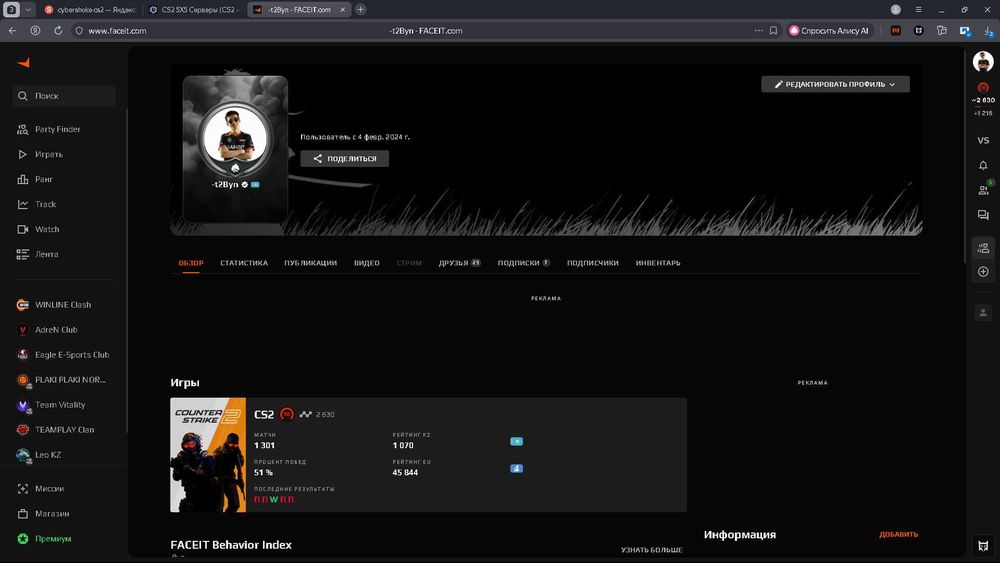Image resolution: width=1000 pixels, height=563 pixels.
Task: Click the plus circle icon in right sidebar
Action: tap(983, 272)
